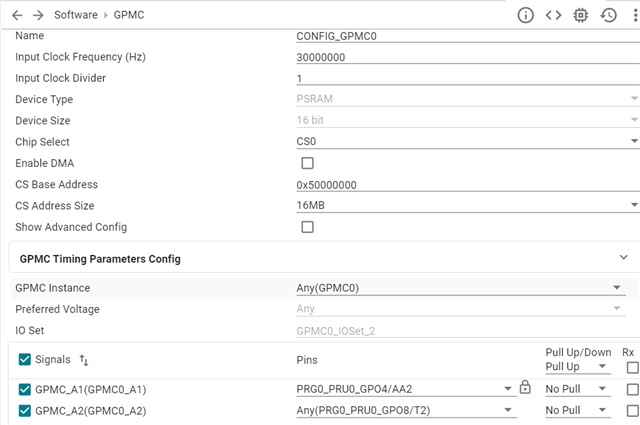The image size is (640, 425).
Task: Click the Input Clock Frequency field
Action: (x=467, y=57)
